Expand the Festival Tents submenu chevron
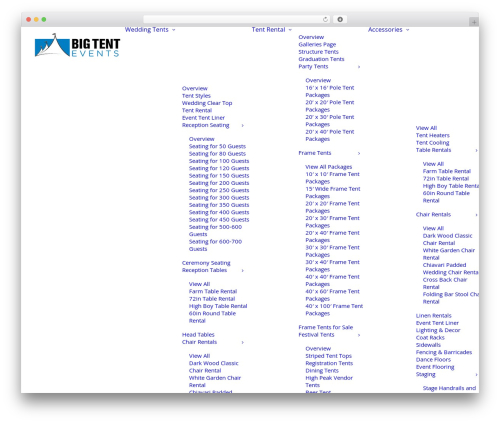This screenshot has height=423, width=500. coord(359,335)
